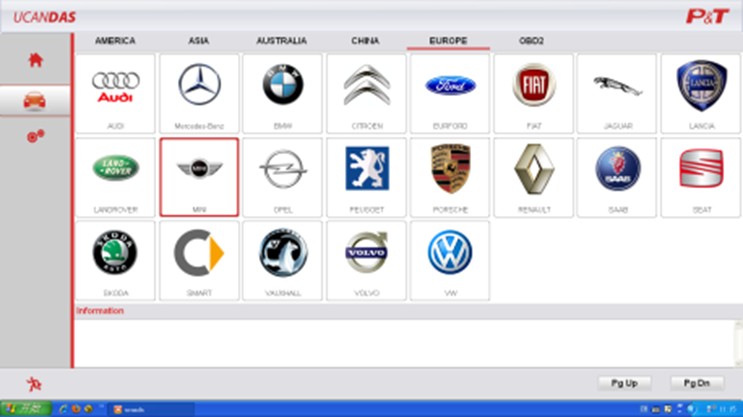This screenshot has height=417, width=743.
Task: Activate the taskbar application window button
Action: [152, 409]
